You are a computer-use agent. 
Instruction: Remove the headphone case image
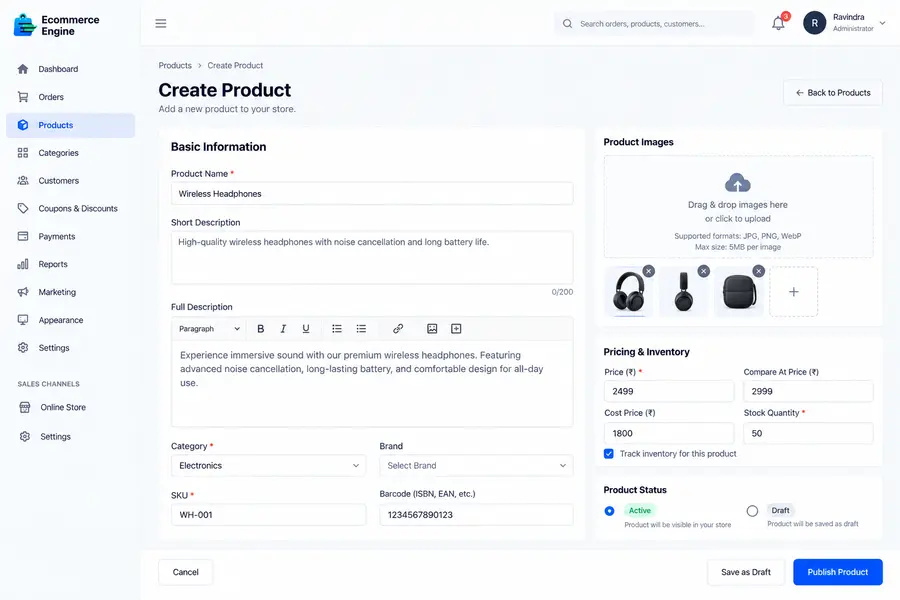pyautogui.click(x=759, y=271)
